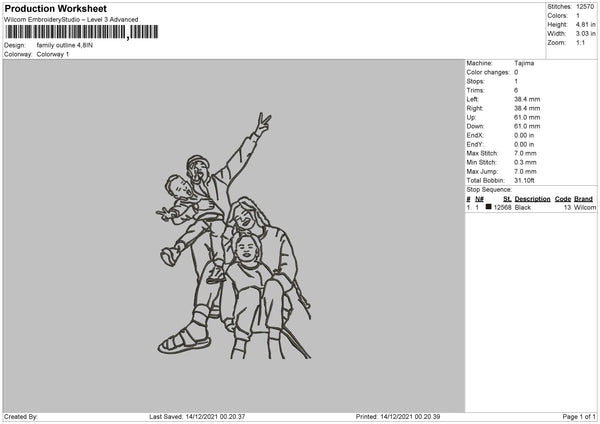Click the 'Black' thread description

523,207
